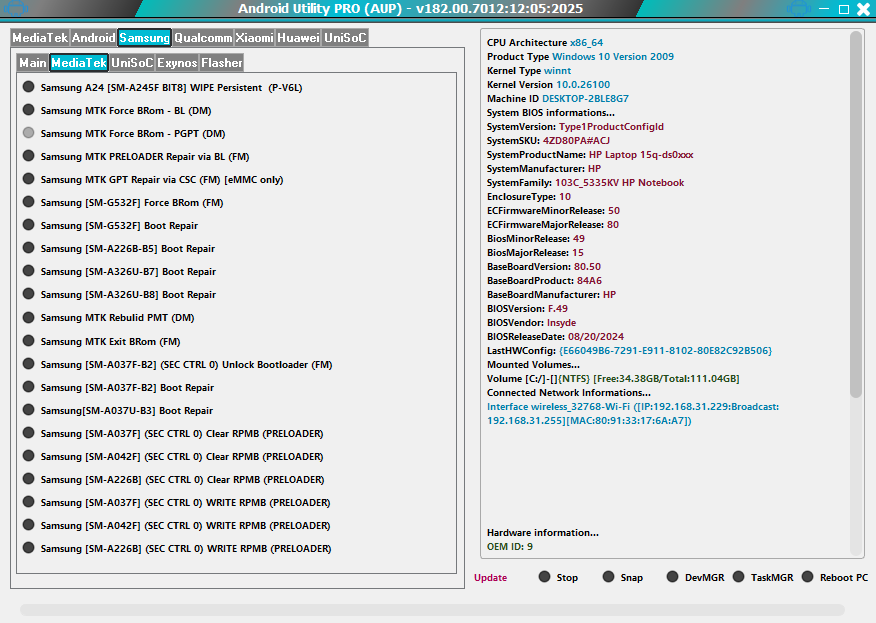Switch to the Exynos sub-tab

[x=177, y=63]
